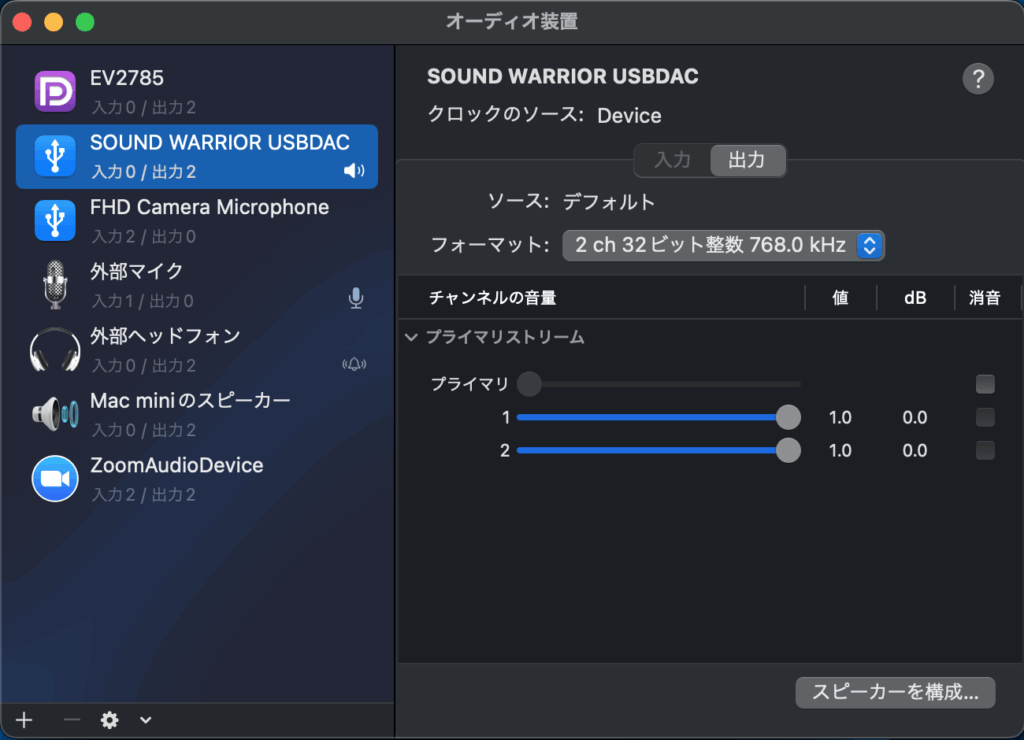Toggle the プライマリ mute checkbox
This screenshot has height=740, width=1024.
point(985,384)
